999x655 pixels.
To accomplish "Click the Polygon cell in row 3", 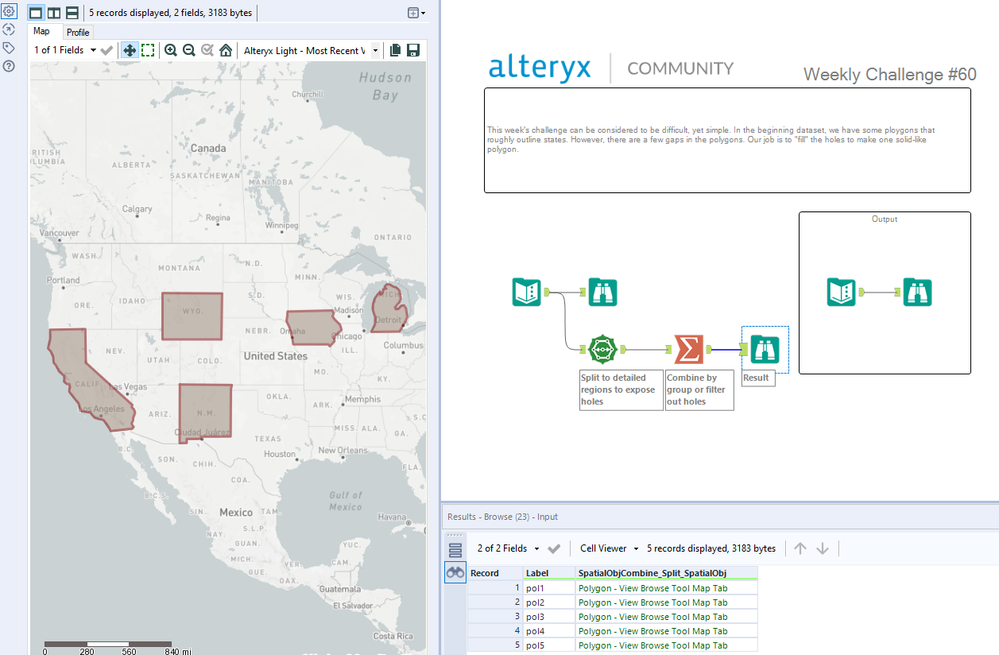I will [x=666, y=617].
